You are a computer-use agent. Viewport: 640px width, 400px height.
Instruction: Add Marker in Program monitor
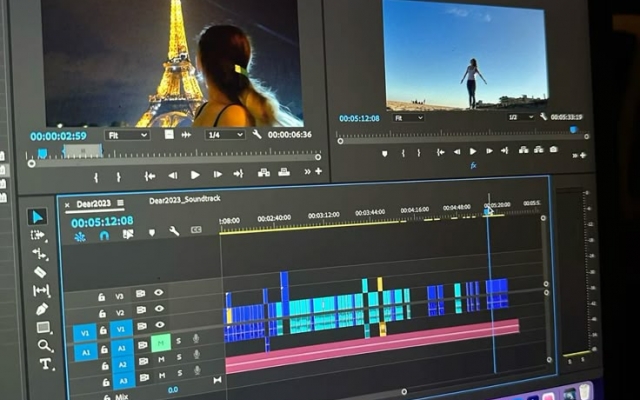(384, 154)
